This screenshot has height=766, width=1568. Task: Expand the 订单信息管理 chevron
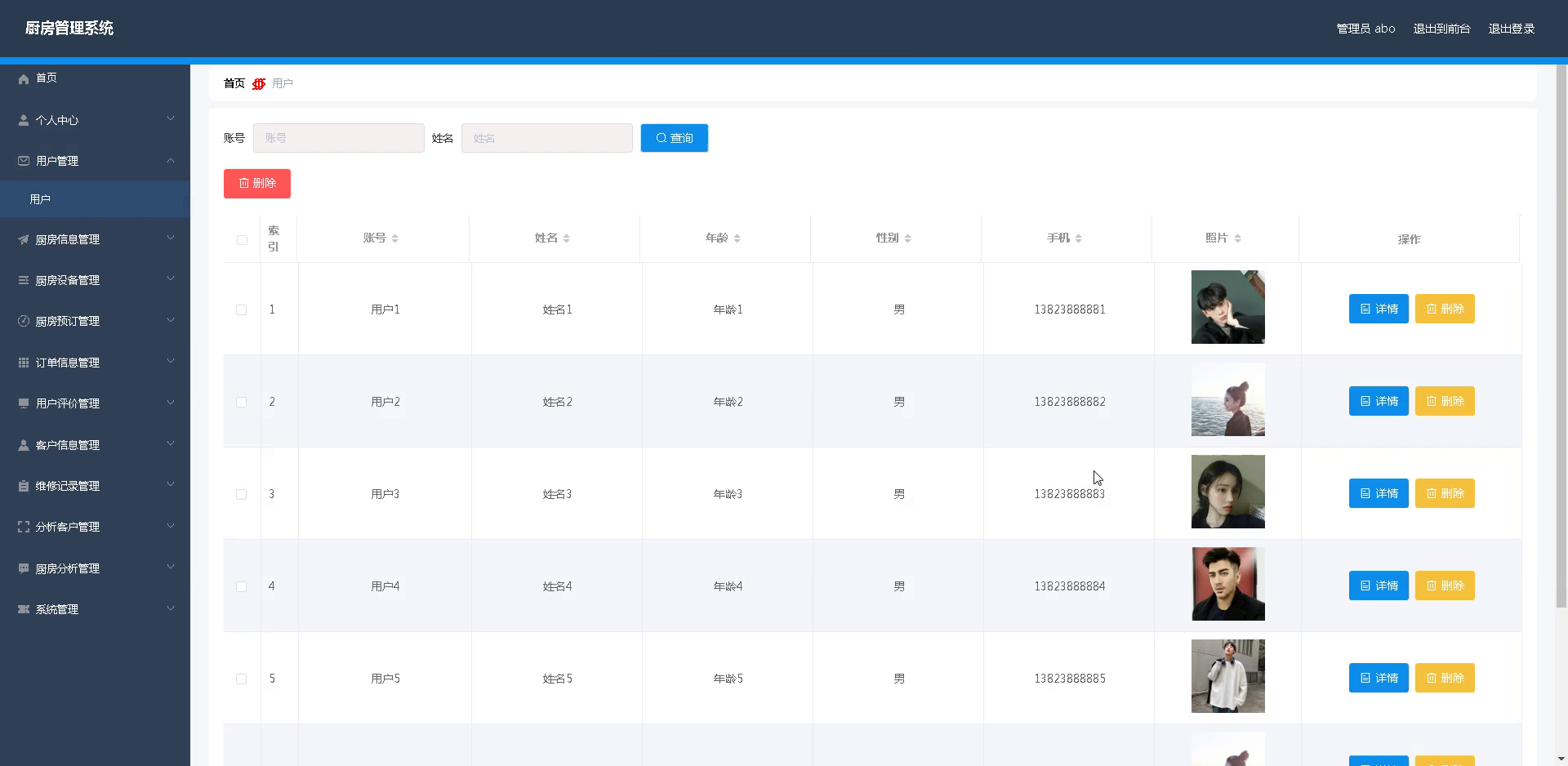[171, 362]
